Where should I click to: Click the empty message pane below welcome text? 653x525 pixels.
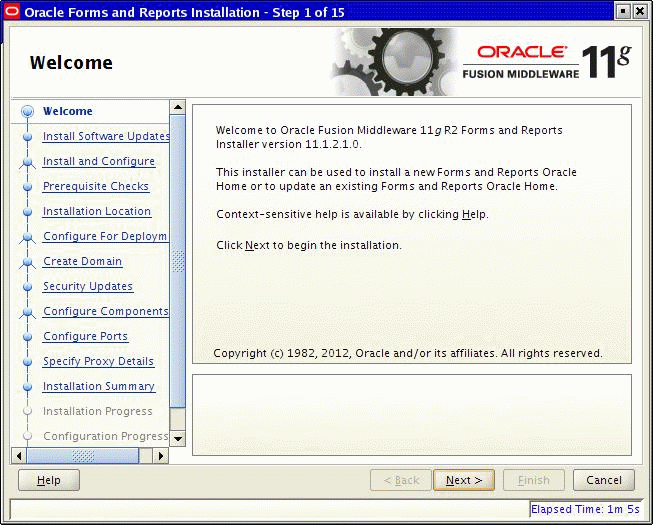(412, 415)
